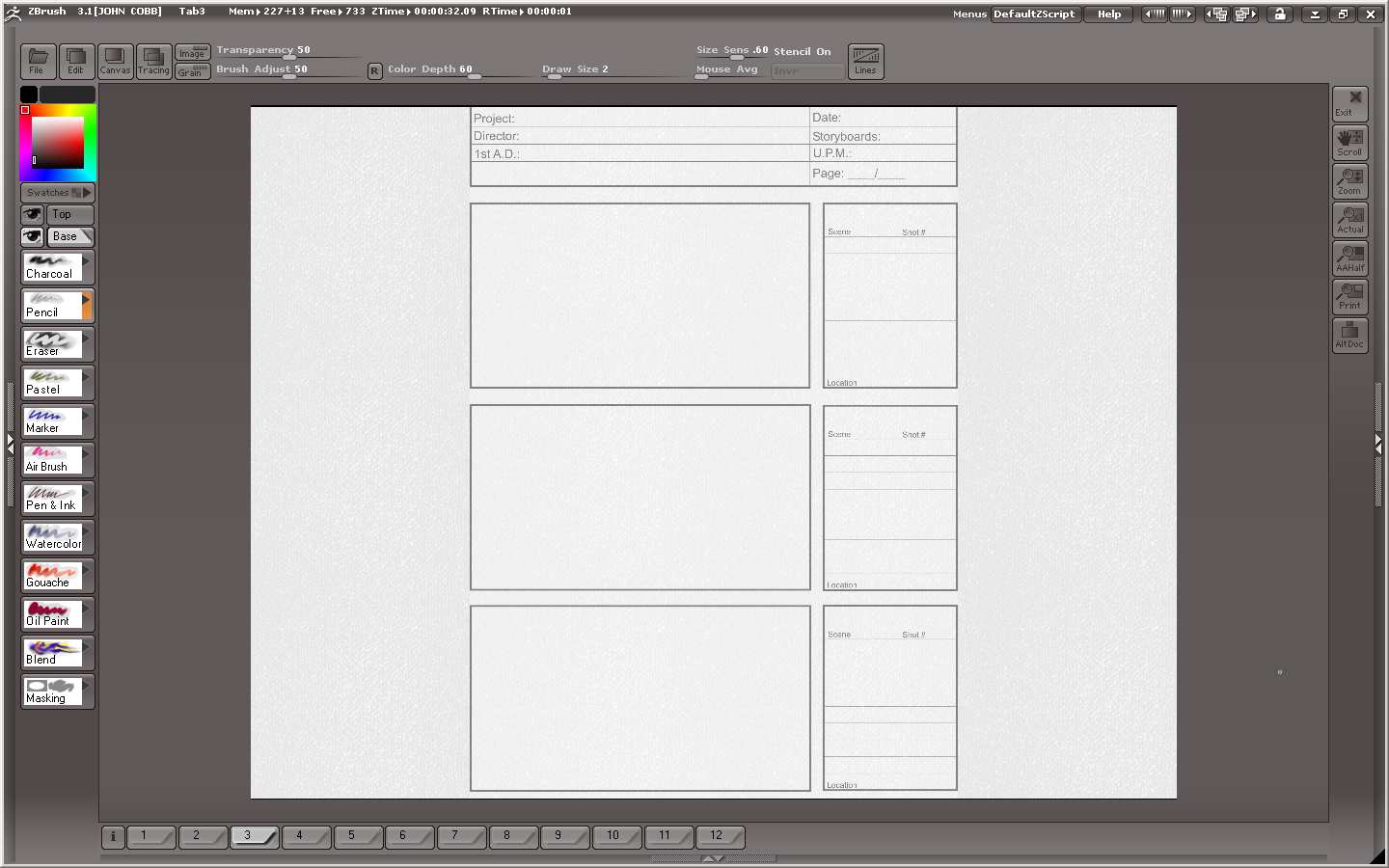Toggle the R button beside Color Depth
This screenshot has height=868, width=1389.
point(375,70)
